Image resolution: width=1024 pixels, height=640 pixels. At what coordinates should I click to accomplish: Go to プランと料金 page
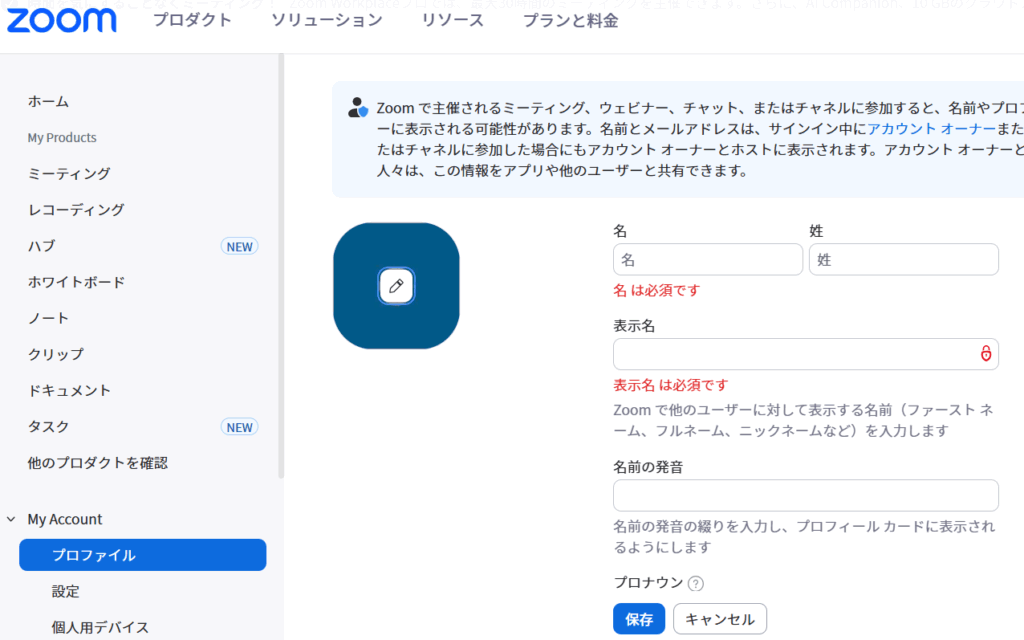coord(570,21)
